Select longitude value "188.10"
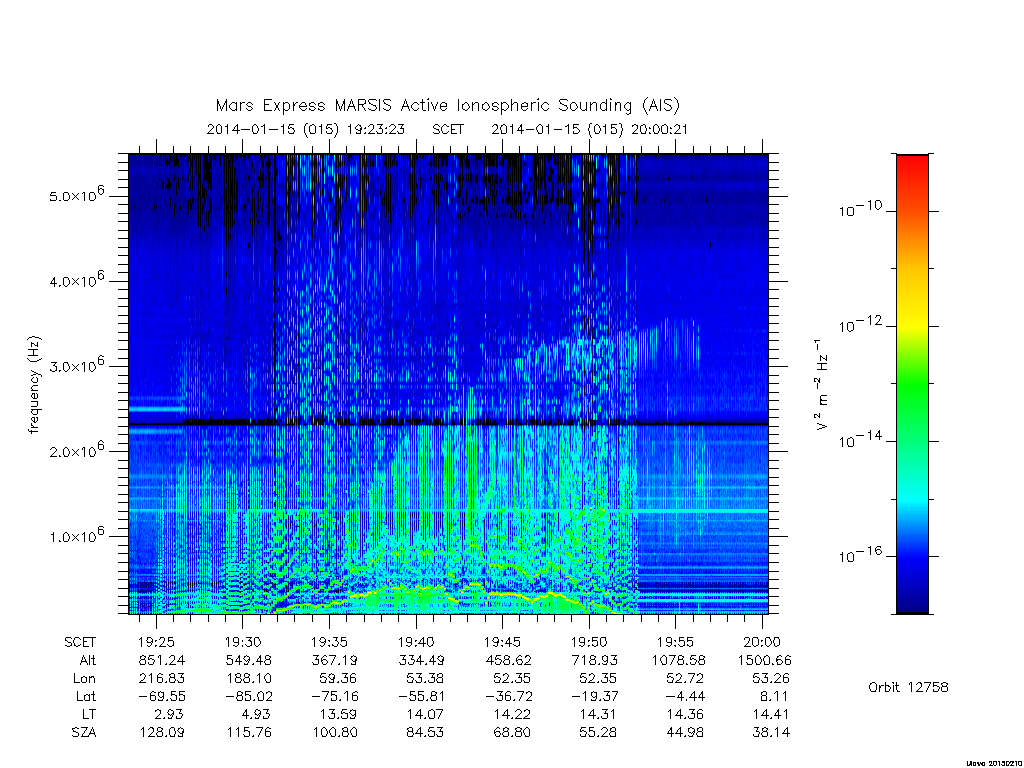This screenshot has height=768, width=1024. coord(249,679)
